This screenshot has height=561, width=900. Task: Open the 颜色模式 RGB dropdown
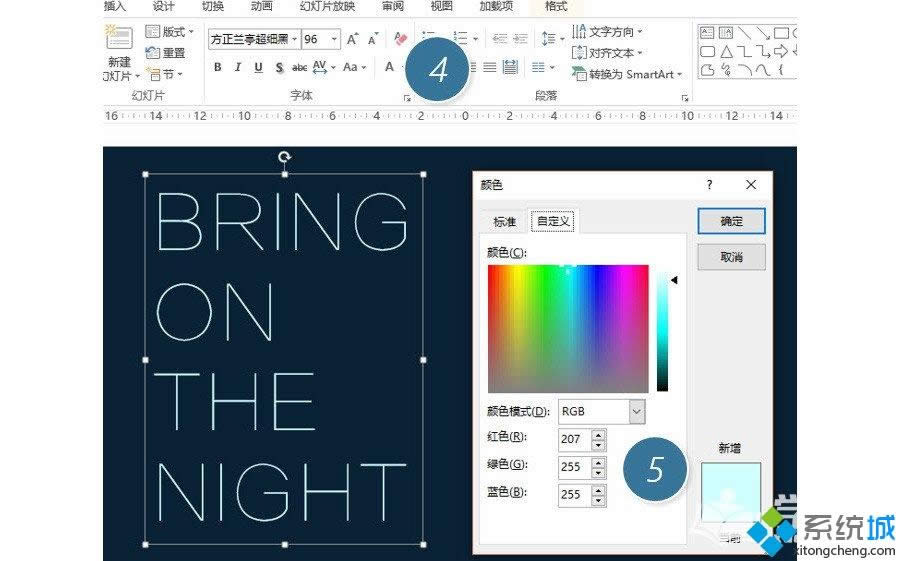click(602, 412)
